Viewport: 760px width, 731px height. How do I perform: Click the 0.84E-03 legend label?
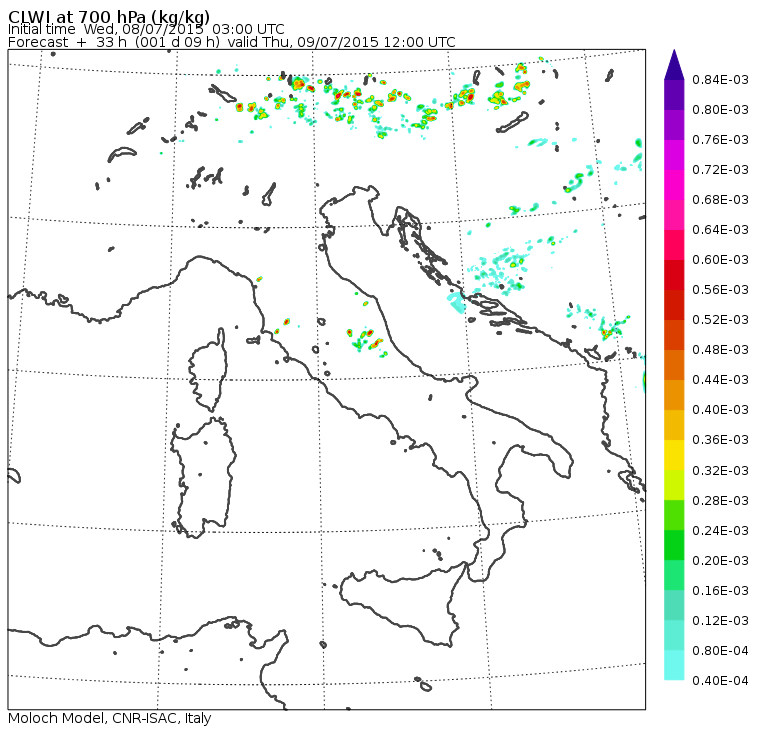720,79
